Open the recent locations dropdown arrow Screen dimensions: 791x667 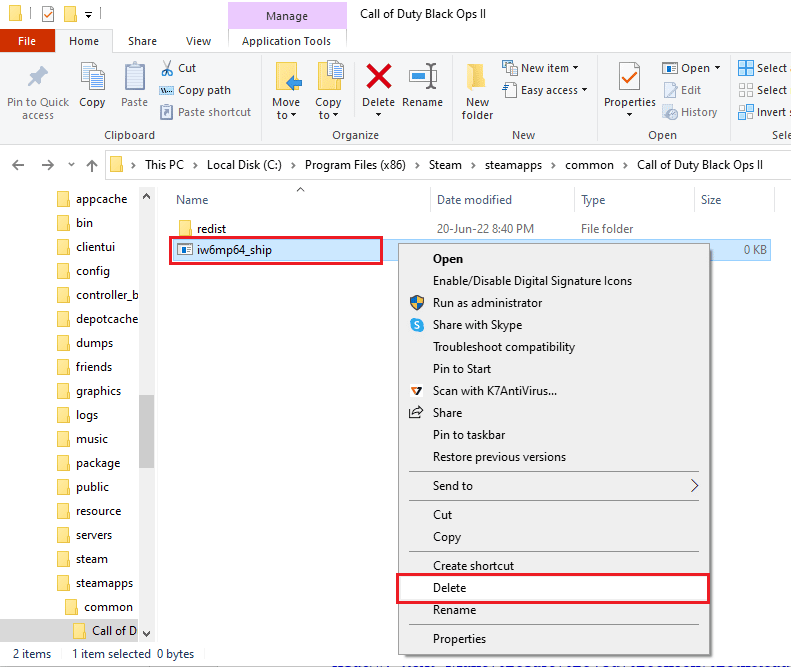coord(71,164)
